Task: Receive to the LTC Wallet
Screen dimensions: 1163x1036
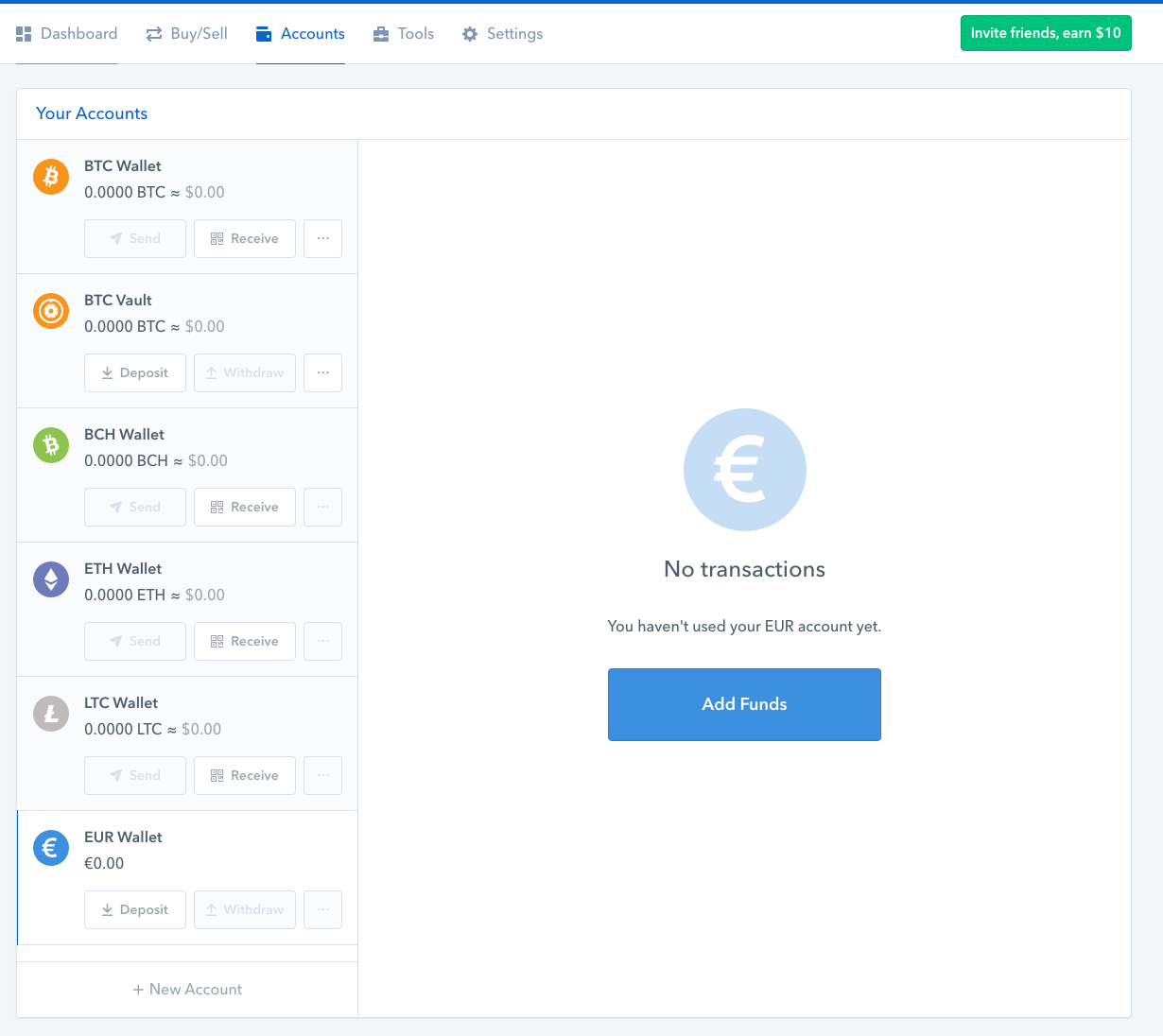Action: [x=245, y=776]
